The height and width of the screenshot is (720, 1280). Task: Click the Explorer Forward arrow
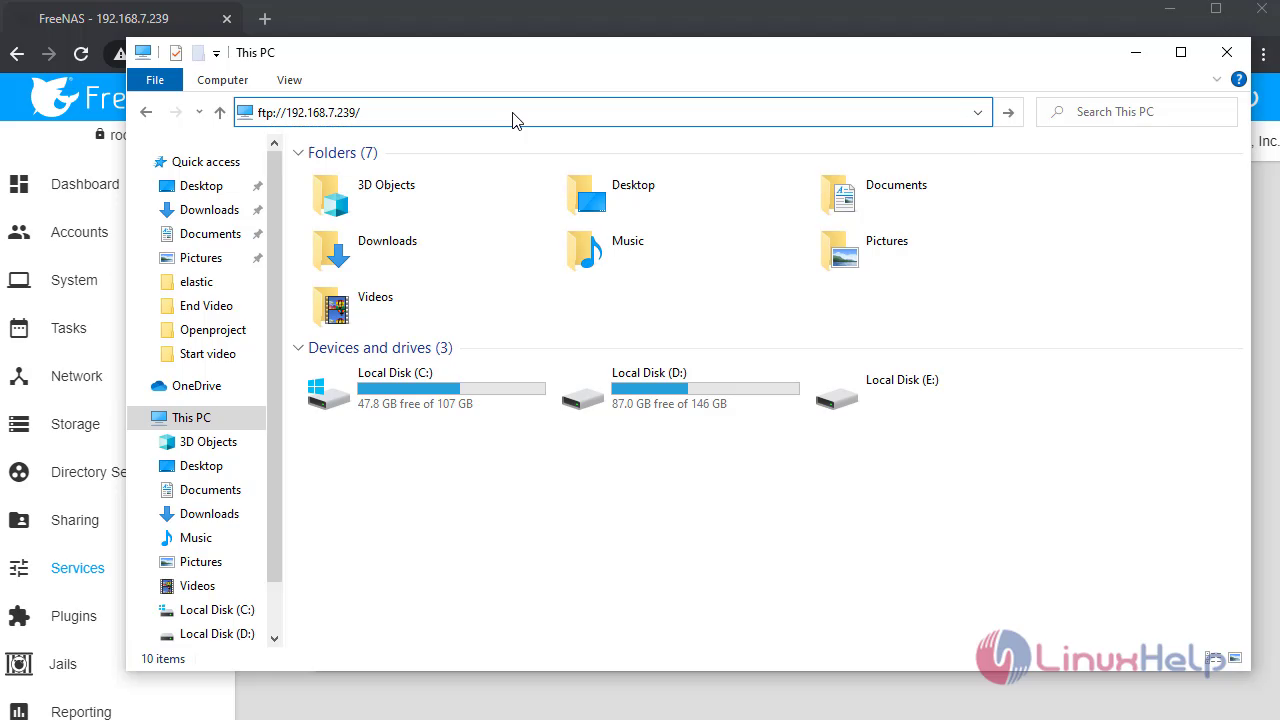176,112
